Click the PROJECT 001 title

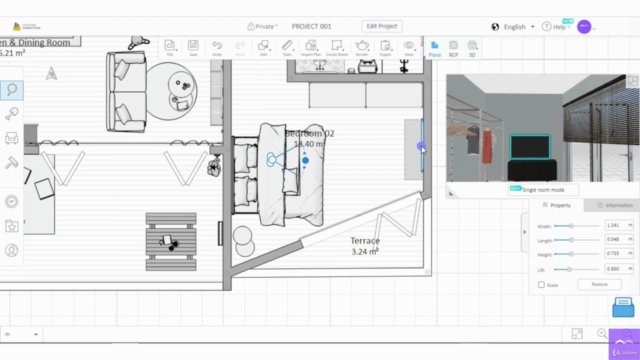click(x=311, y=27)
